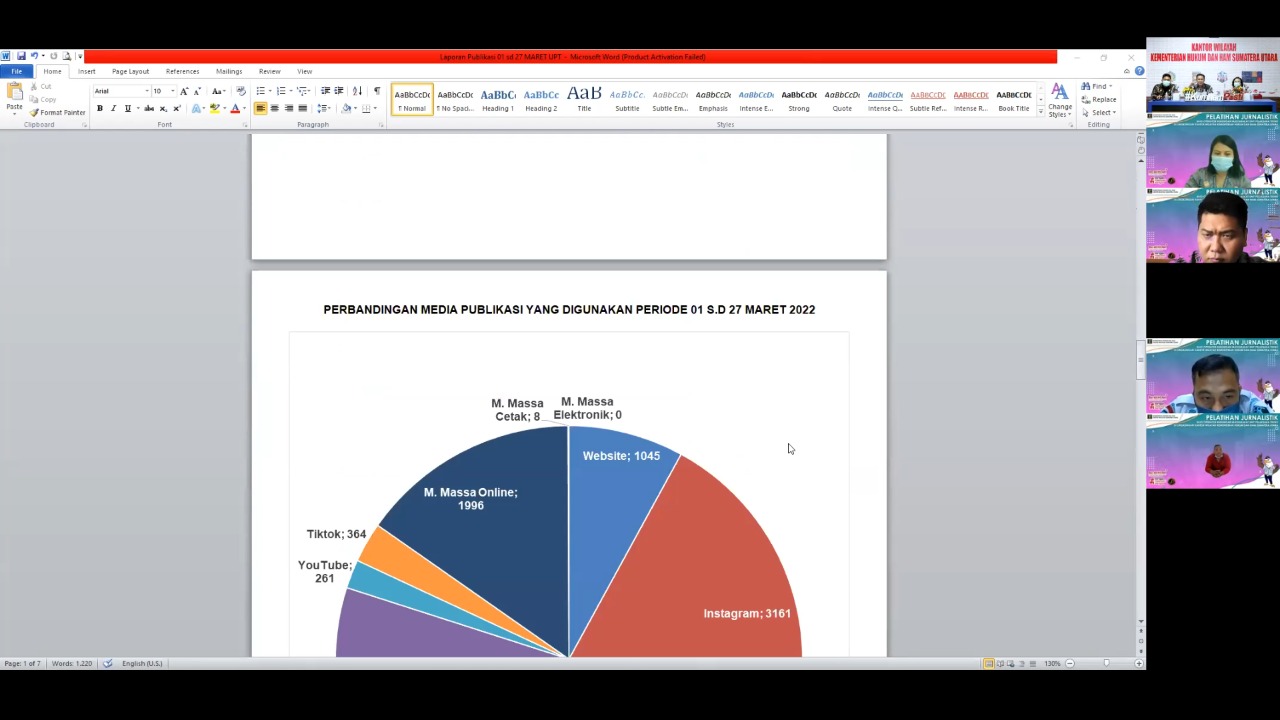Click the Line Spacing icon
Image resolution: width=1280 pixels, height=720 pixels.
tap(322, 108)
